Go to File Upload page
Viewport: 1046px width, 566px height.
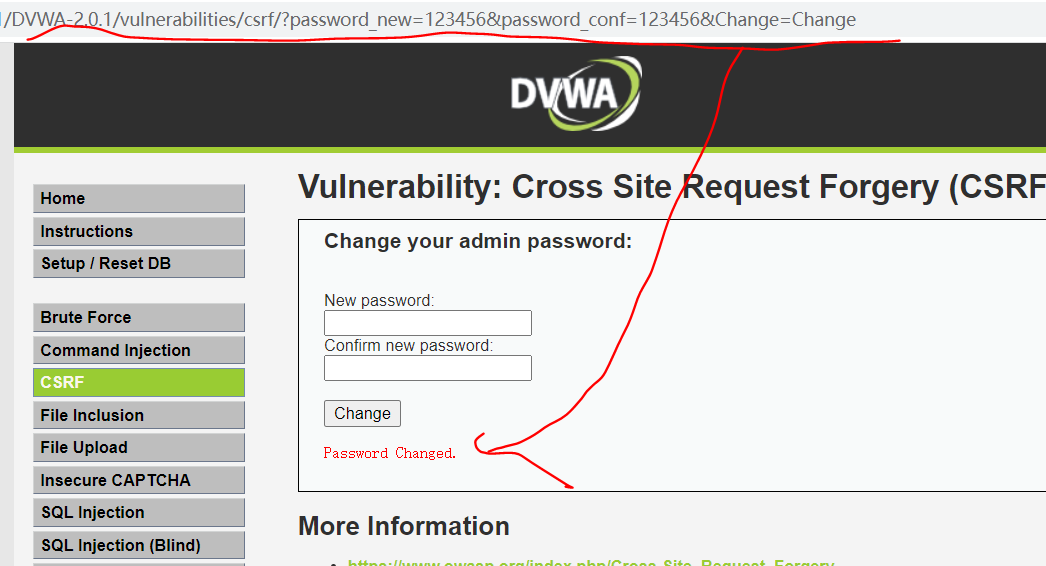point(139,447)
